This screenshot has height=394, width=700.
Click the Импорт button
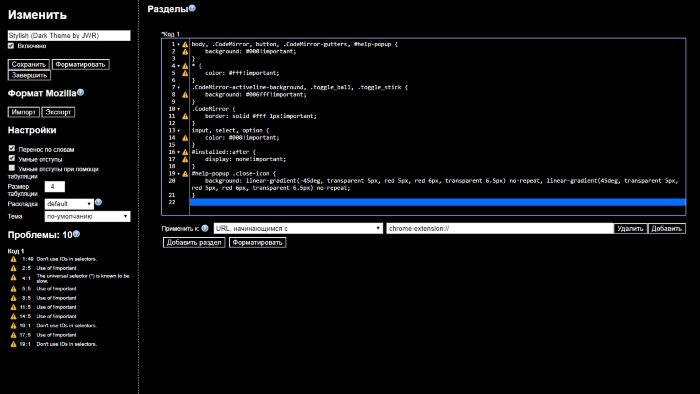coord(24,112)
